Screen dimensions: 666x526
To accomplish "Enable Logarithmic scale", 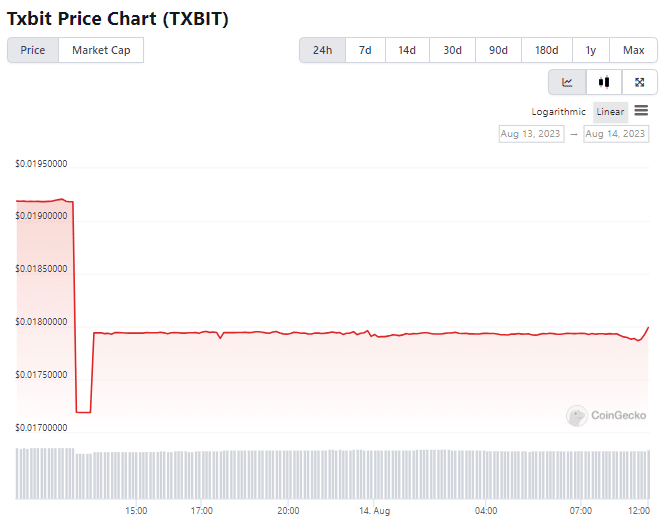I will click(x=558, y=112).
